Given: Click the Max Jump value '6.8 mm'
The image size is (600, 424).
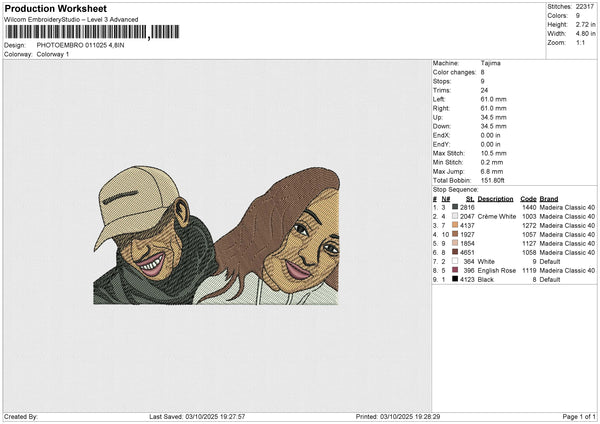Looking at the screenshot, I should pos(492,171).
